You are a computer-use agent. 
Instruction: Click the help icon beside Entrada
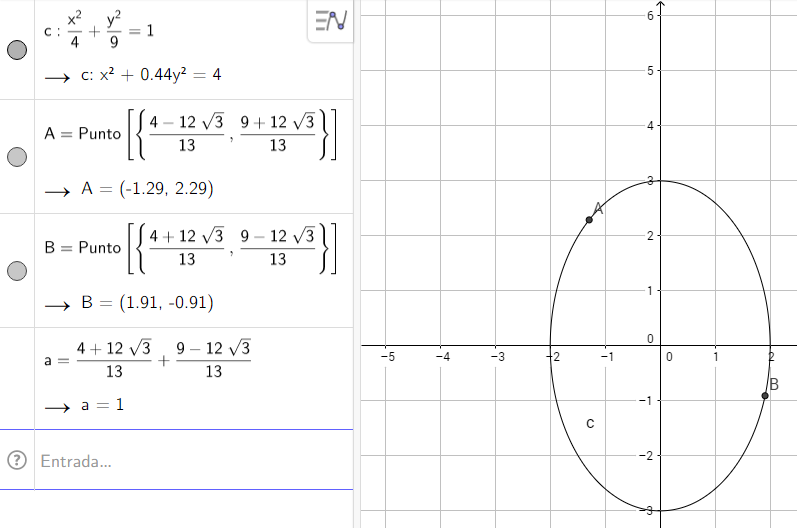16,461
